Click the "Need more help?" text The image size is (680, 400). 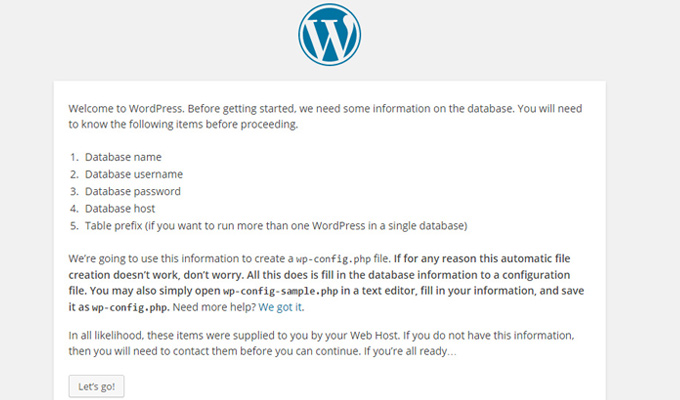pyautogui.click(x=215, y=307)
